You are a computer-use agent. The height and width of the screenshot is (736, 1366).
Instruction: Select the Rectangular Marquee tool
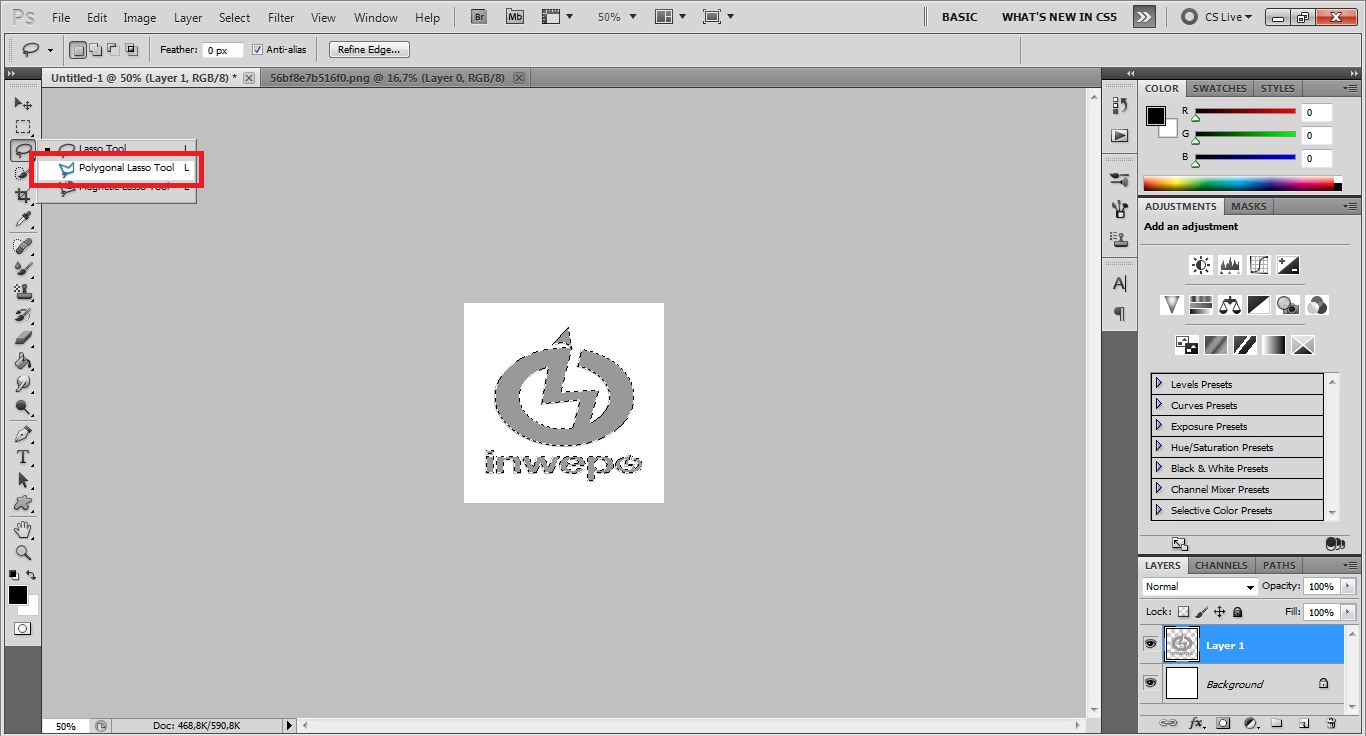(x=22, y=127)
